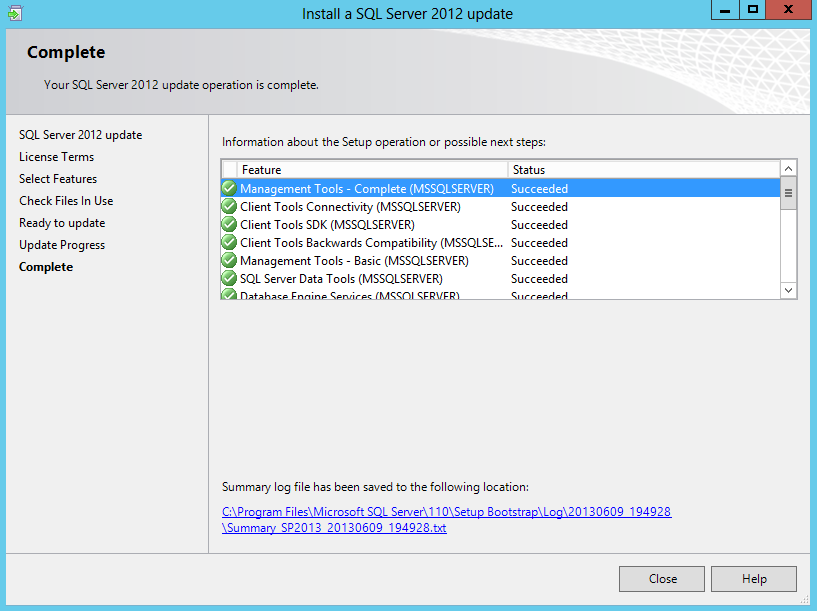This screenshot has width=817, height=611.
Task: Minimize the update installer window
Action: [725, 9]
